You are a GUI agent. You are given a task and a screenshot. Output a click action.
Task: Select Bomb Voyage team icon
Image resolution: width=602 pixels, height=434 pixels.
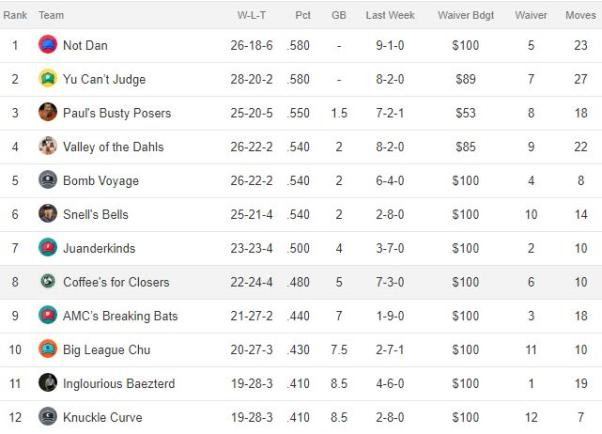click(x=48, y=180)
